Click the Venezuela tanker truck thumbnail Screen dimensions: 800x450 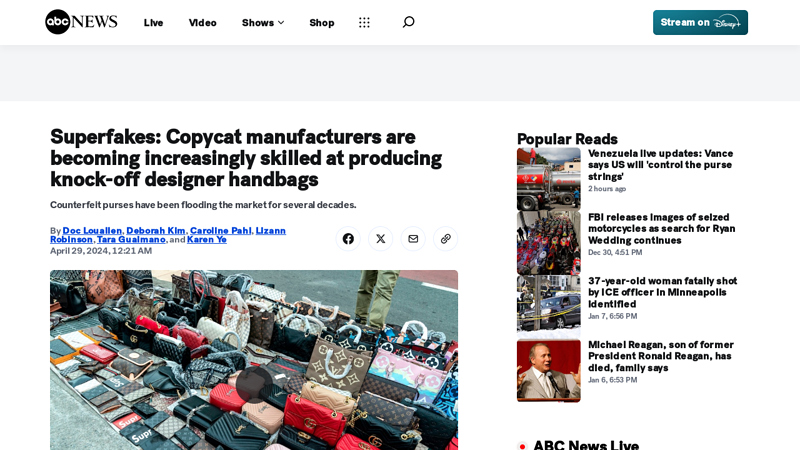(x=548, y=179)
